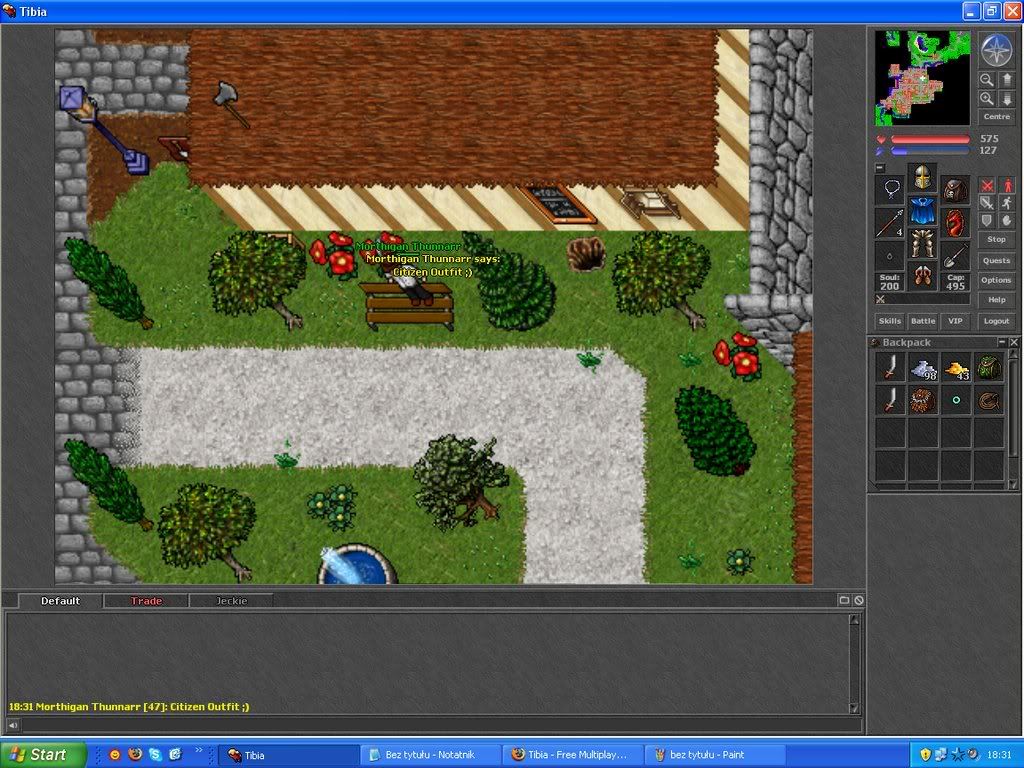The width and height of the screenshot is (1024, 768).
Task: Toggle the Battle list window
Action: (923, 321)
